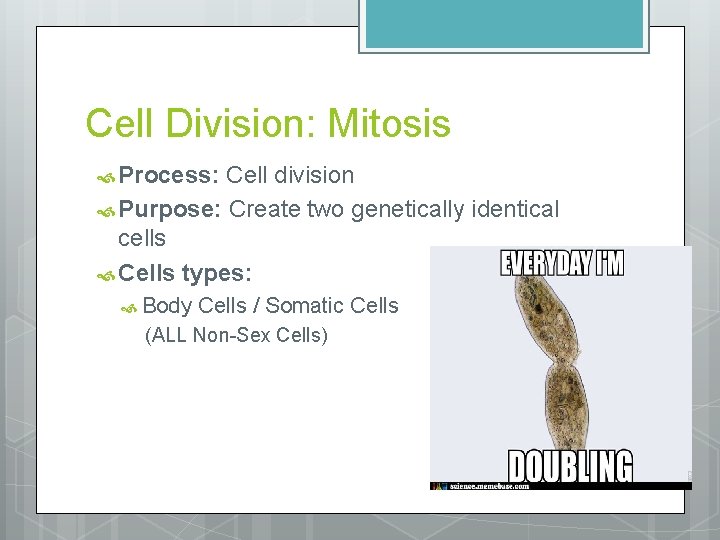Click the slide title 'Cell Division: Mitosis'
Viewport: 720px width, 540px height.
point(268,123)
